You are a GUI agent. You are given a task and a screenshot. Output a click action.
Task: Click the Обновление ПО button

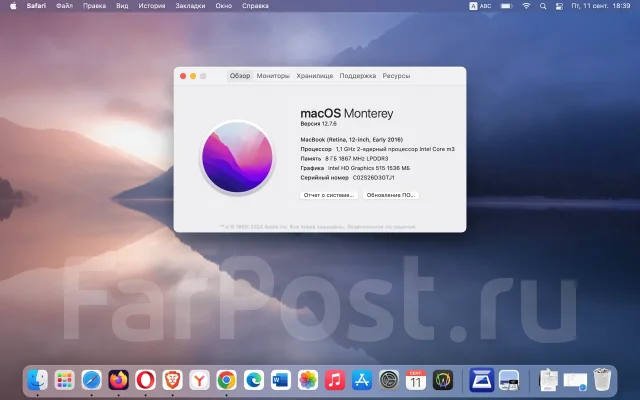391,195
